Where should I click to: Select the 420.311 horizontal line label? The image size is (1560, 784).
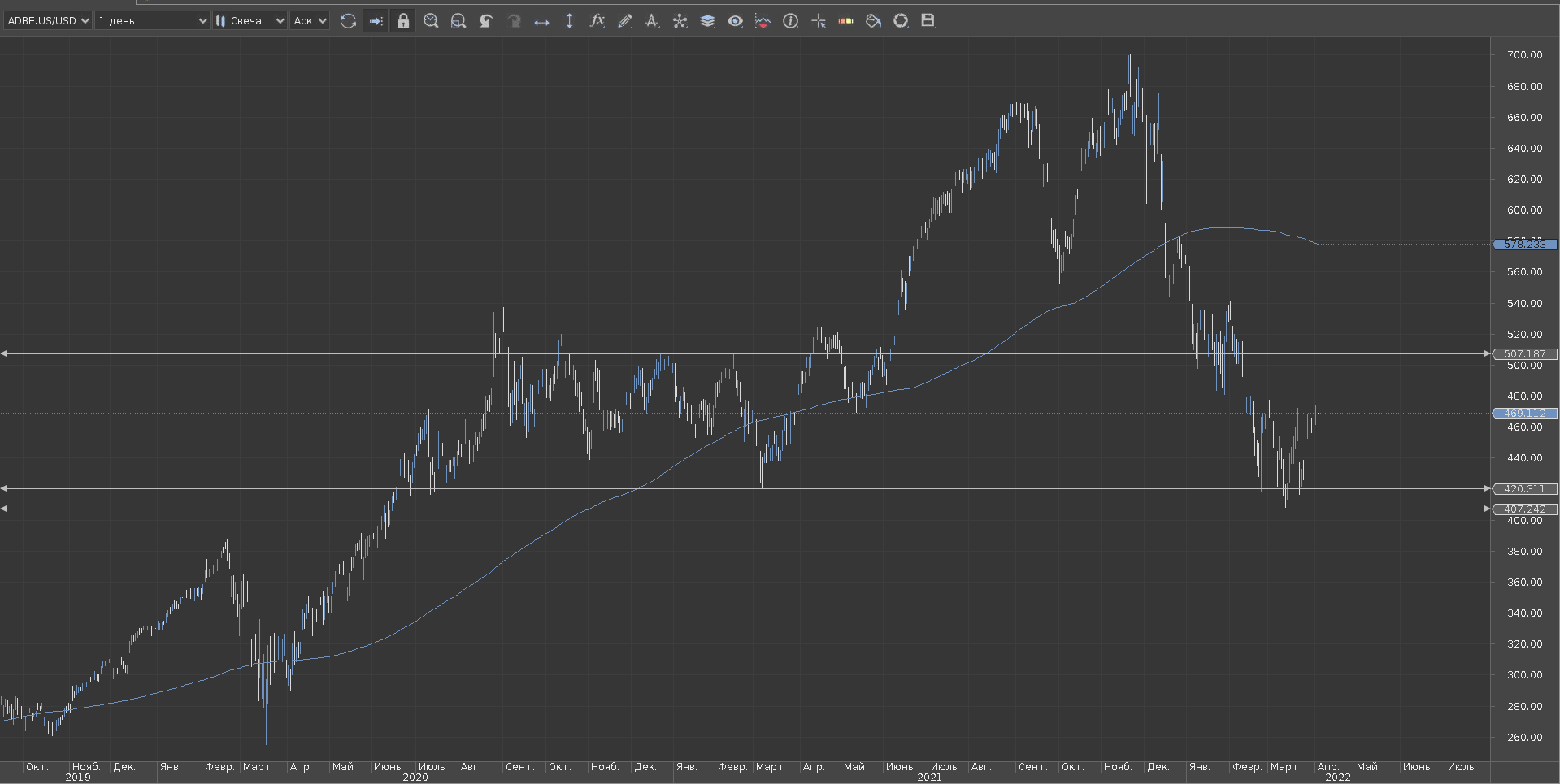click(x=1525, y=488)
